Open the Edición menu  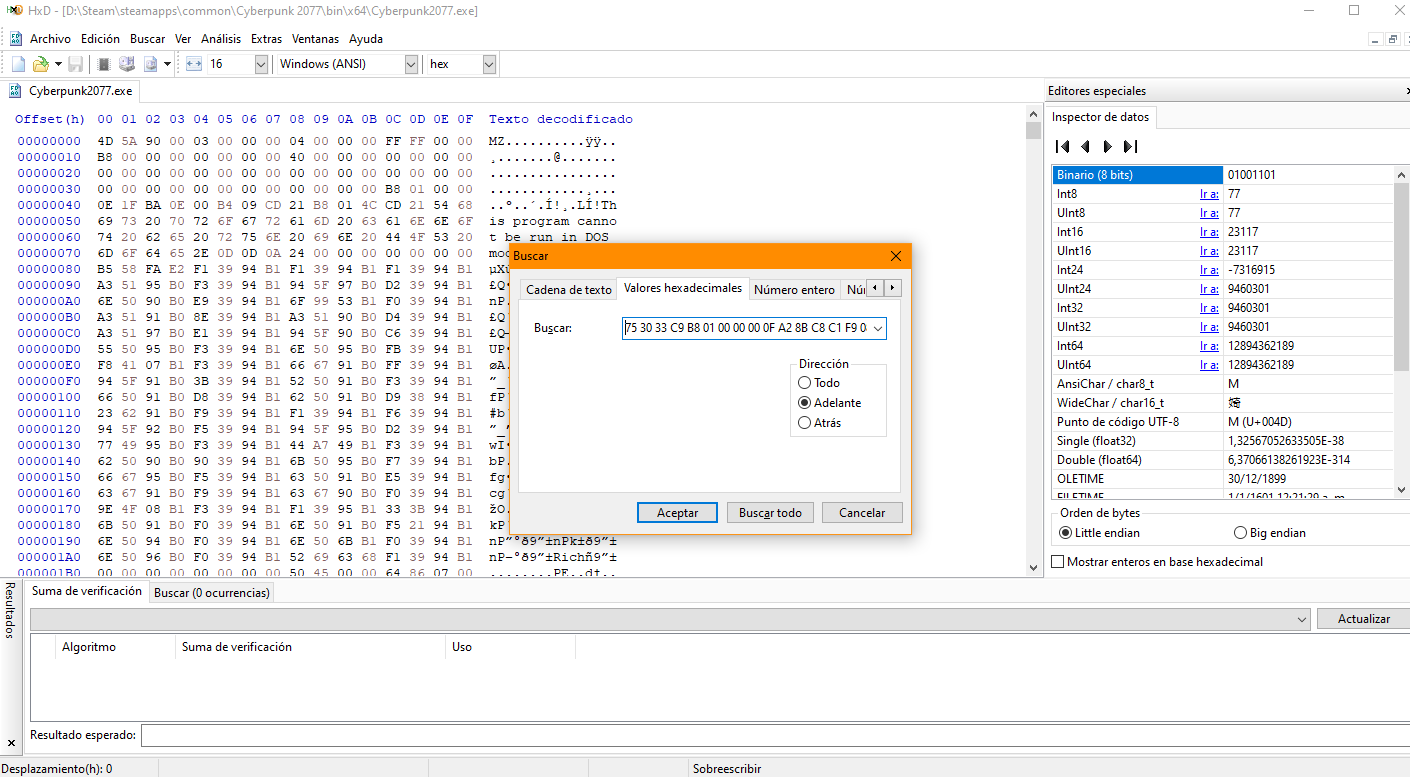tap(100, 39)
